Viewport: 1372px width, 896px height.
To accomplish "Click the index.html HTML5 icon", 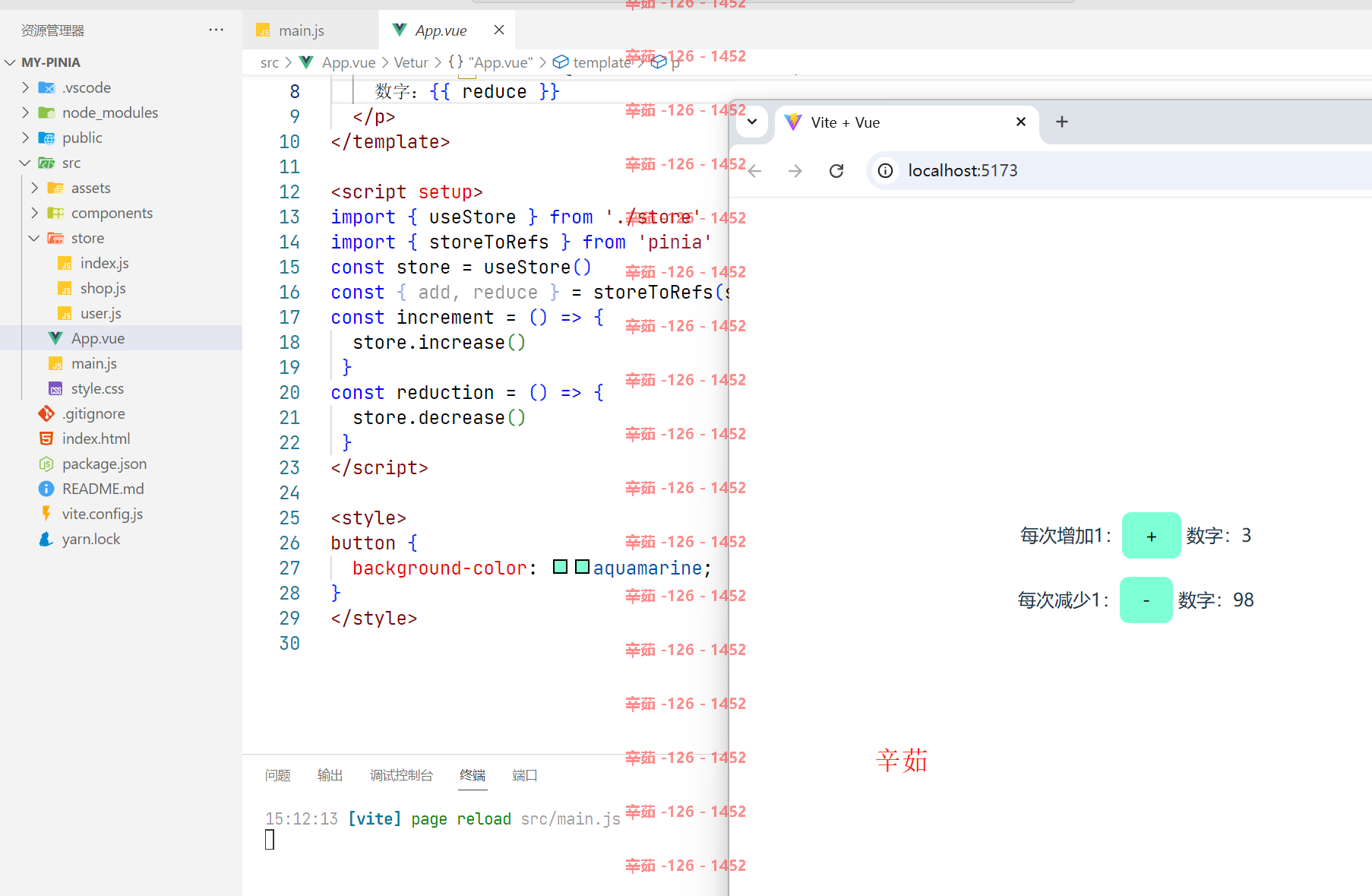I will point(46,439).
